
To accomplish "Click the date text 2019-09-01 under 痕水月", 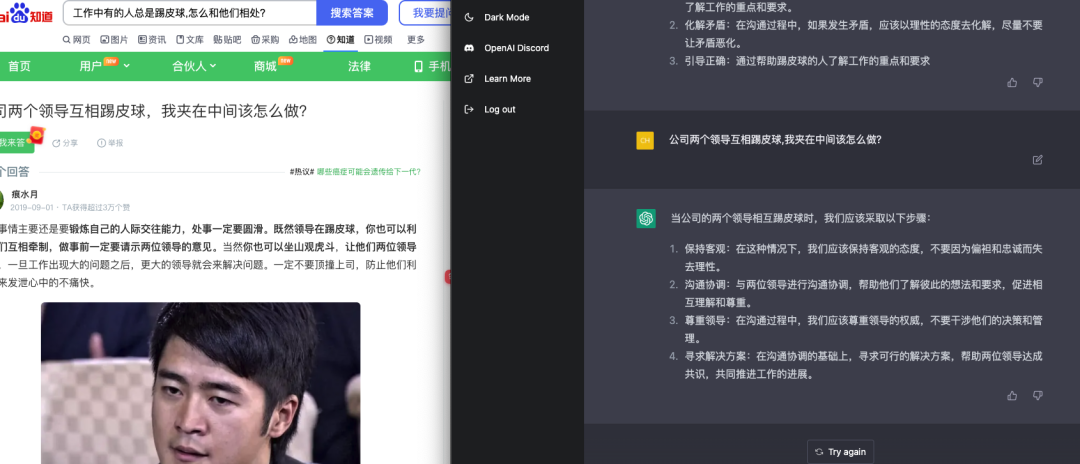I will pyautogui.click(x=33, y=207).
